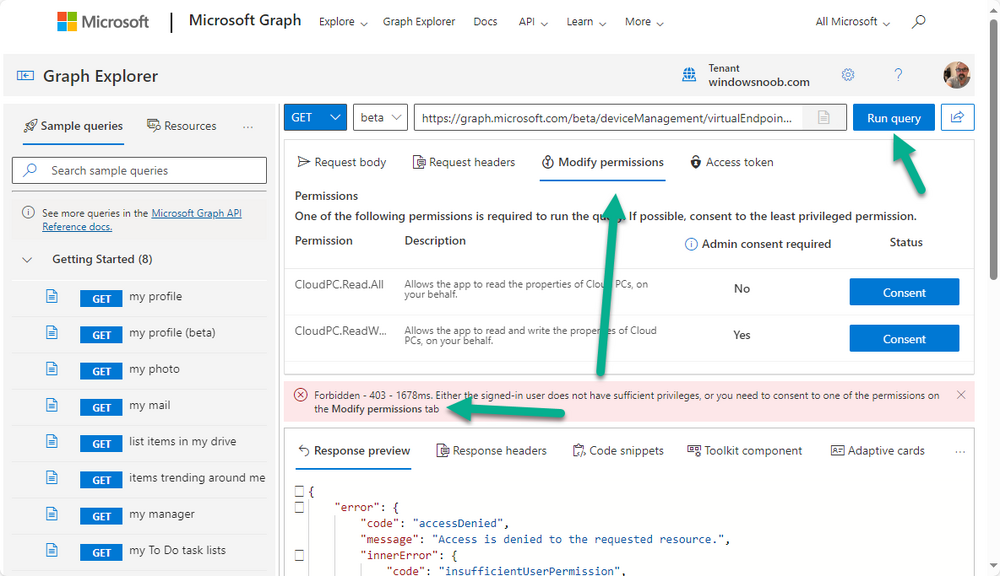Open Graph Explorer in the top navigation
The height and width of the screenshot is (576, 1000).
click(419, 22)
